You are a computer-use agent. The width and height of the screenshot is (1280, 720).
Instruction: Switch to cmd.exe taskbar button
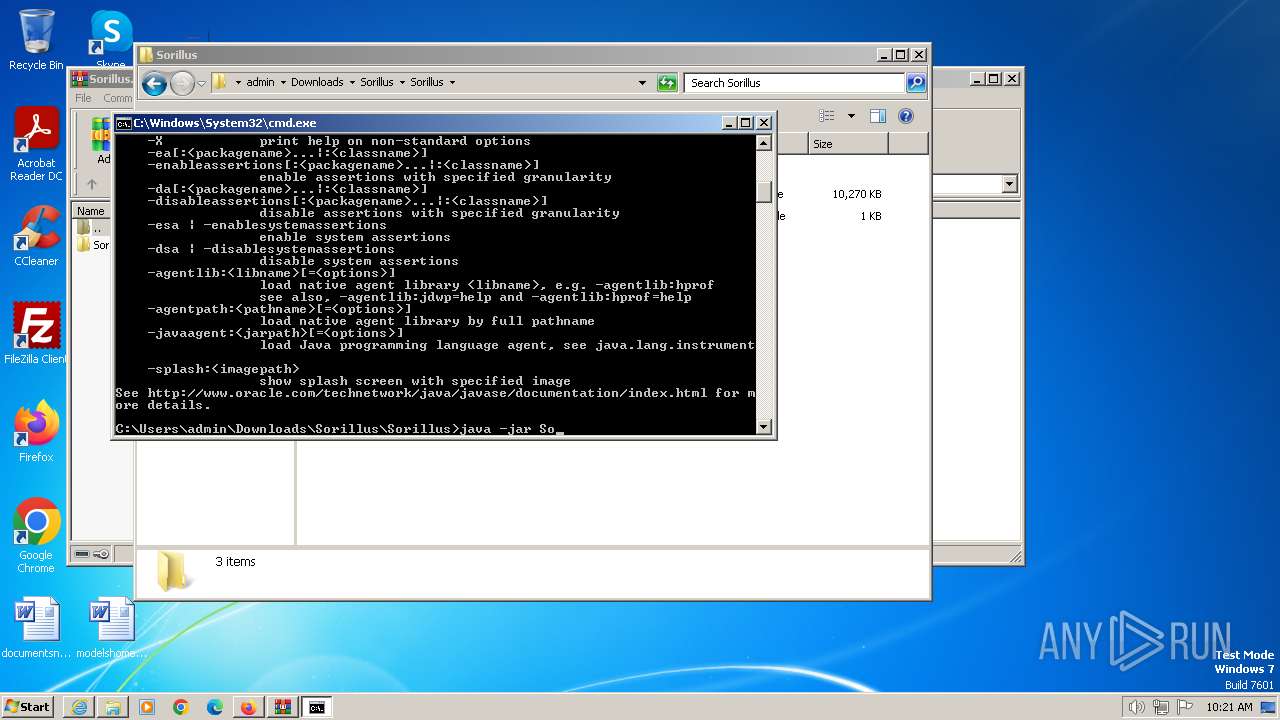(316, 707)
